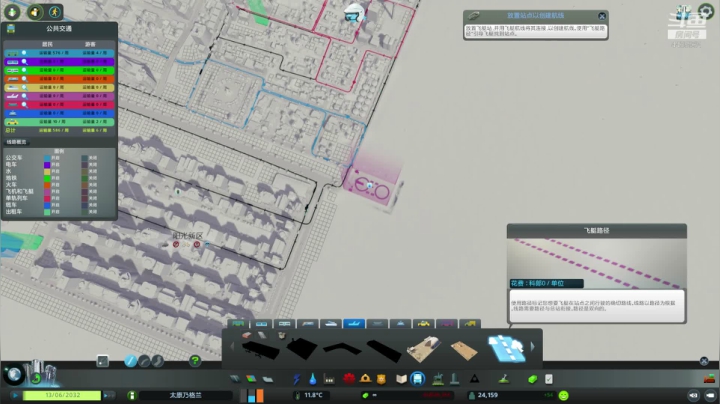Toggle ship lines visibility magnifier on yellow row
Image resolution: width=720 pixels, height=404 pixels.
pos(24,87)
